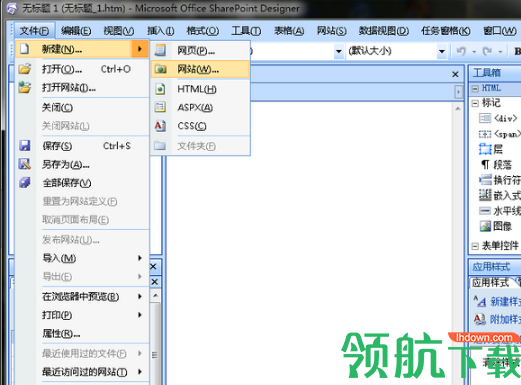Image resolution: width=521 pixels, height=385 pixels.
Task: Expand 最近访问过的网站(T) submenu arrow
Action: [140, 371]
